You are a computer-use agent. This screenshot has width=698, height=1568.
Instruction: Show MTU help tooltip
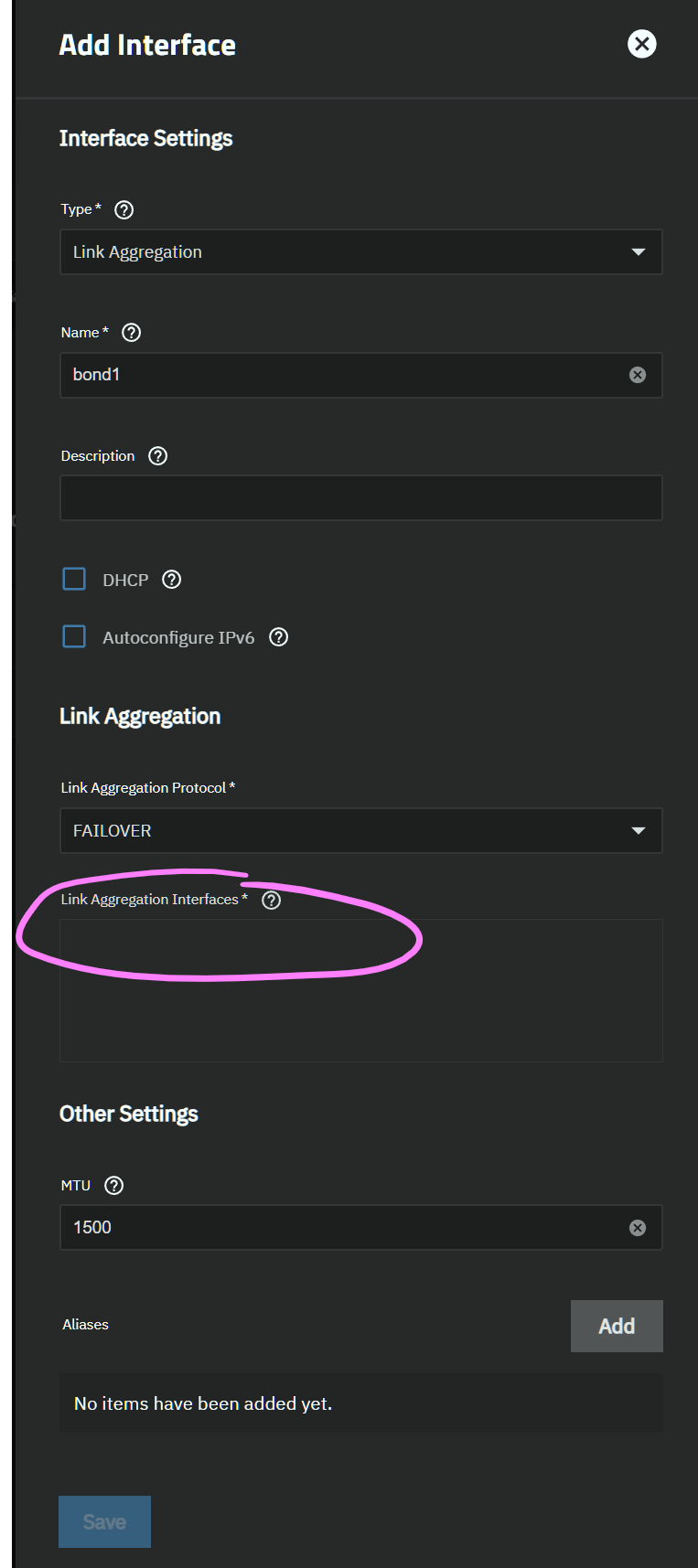coord(114,1186)
